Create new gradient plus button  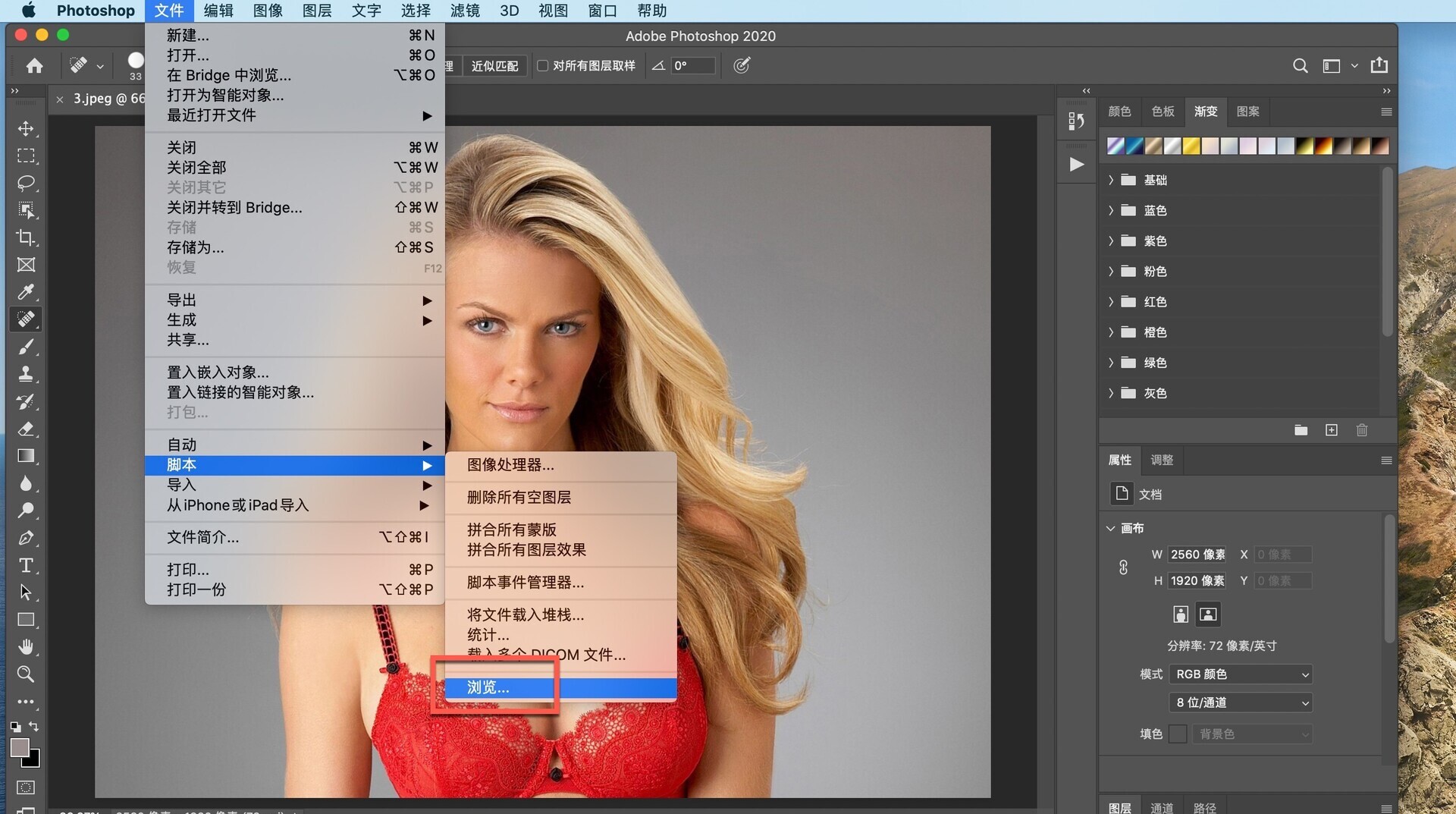click(1331, 430)
